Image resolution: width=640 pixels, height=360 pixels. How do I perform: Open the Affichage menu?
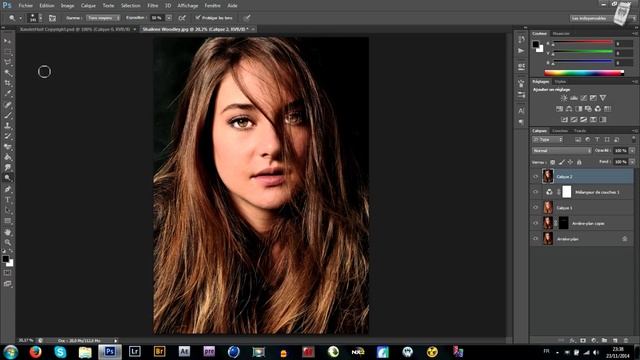click(187, 6)
